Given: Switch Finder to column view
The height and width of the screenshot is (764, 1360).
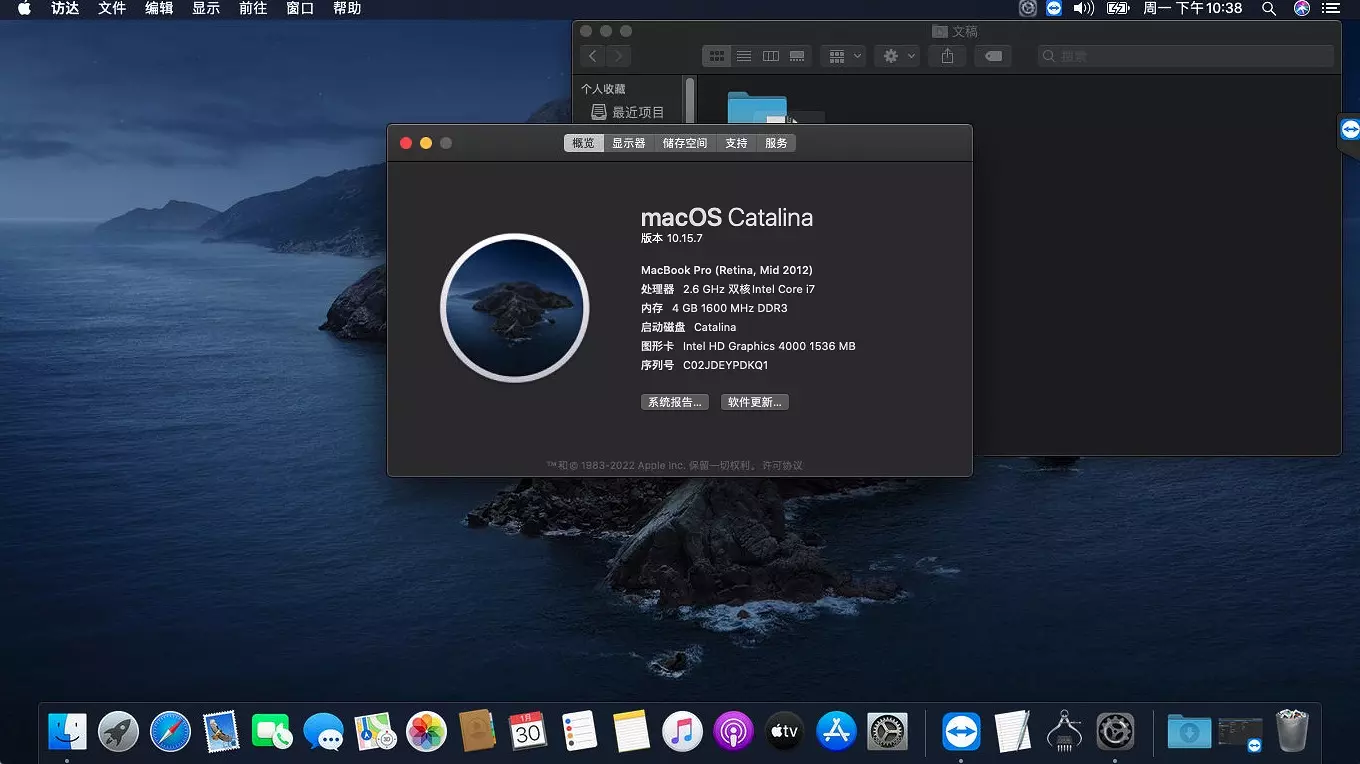Looking at the screenshot, I should [x=770, y=56].
